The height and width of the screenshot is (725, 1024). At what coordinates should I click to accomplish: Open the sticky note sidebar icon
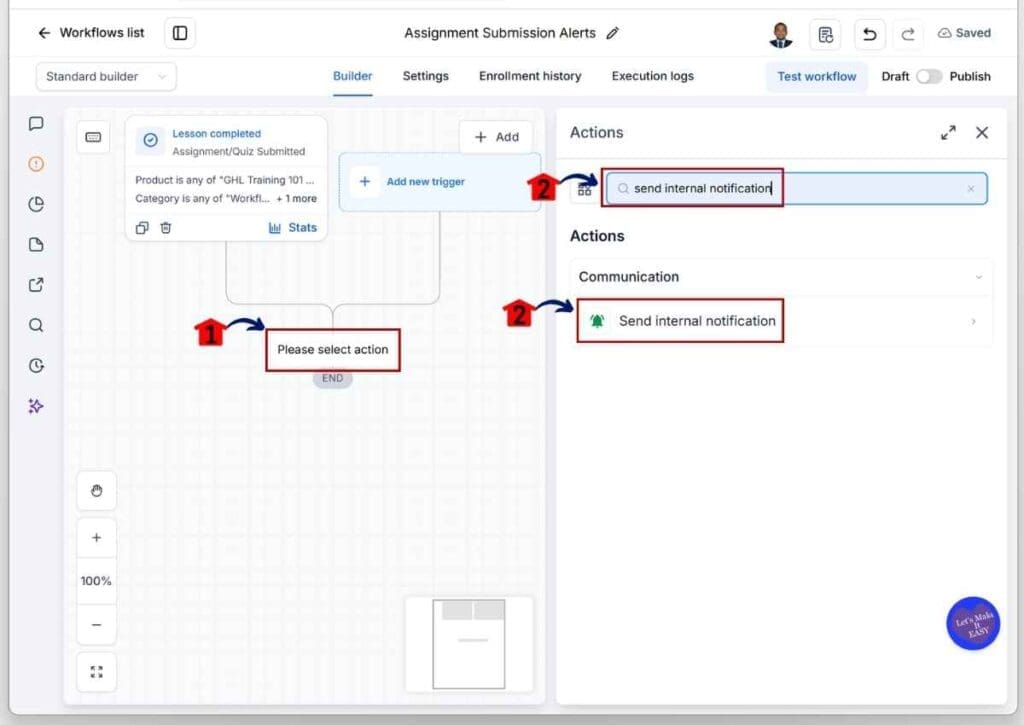[37, 245]
